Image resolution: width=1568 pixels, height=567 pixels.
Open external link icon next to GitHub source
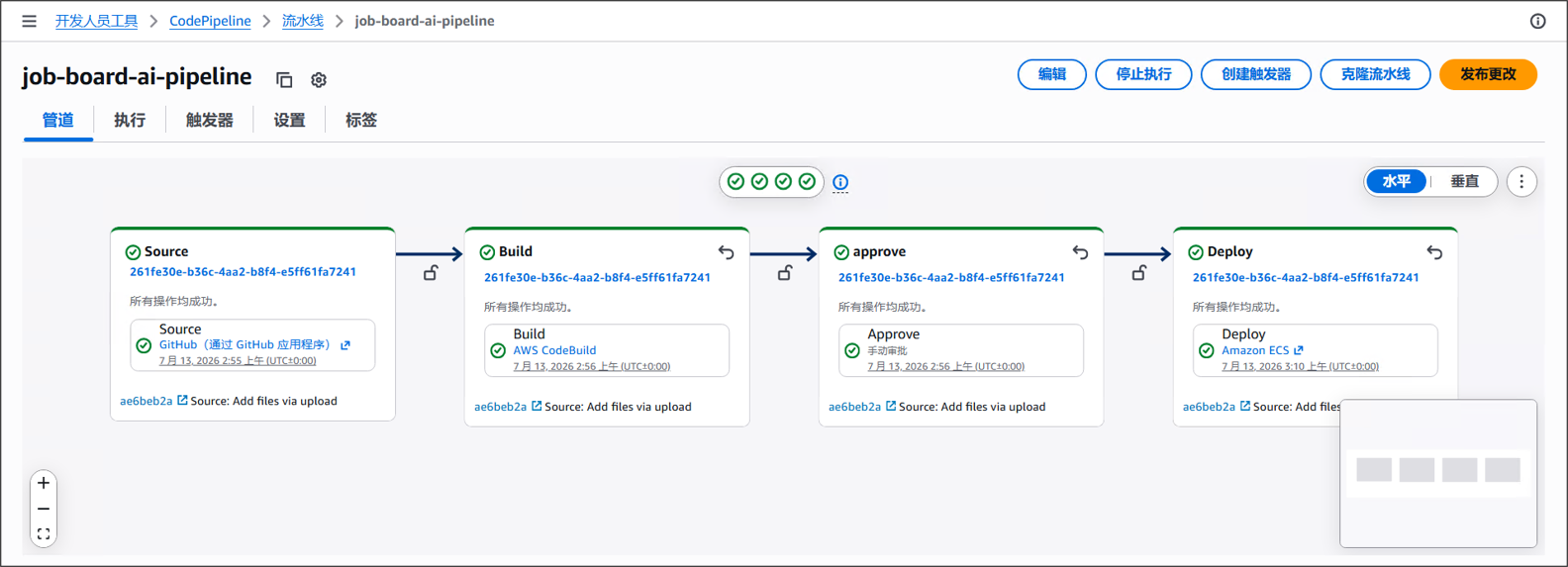345,345
